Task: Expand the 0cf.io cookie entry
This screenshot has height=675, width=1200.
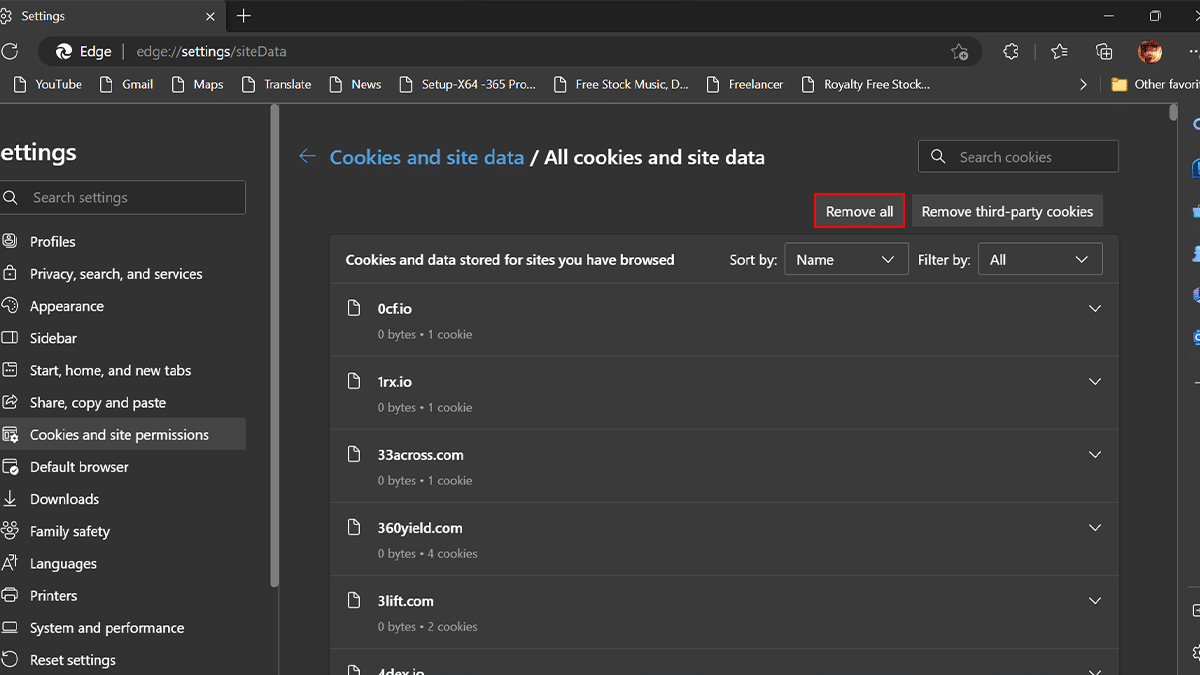Action: (x=1094, y=309)
